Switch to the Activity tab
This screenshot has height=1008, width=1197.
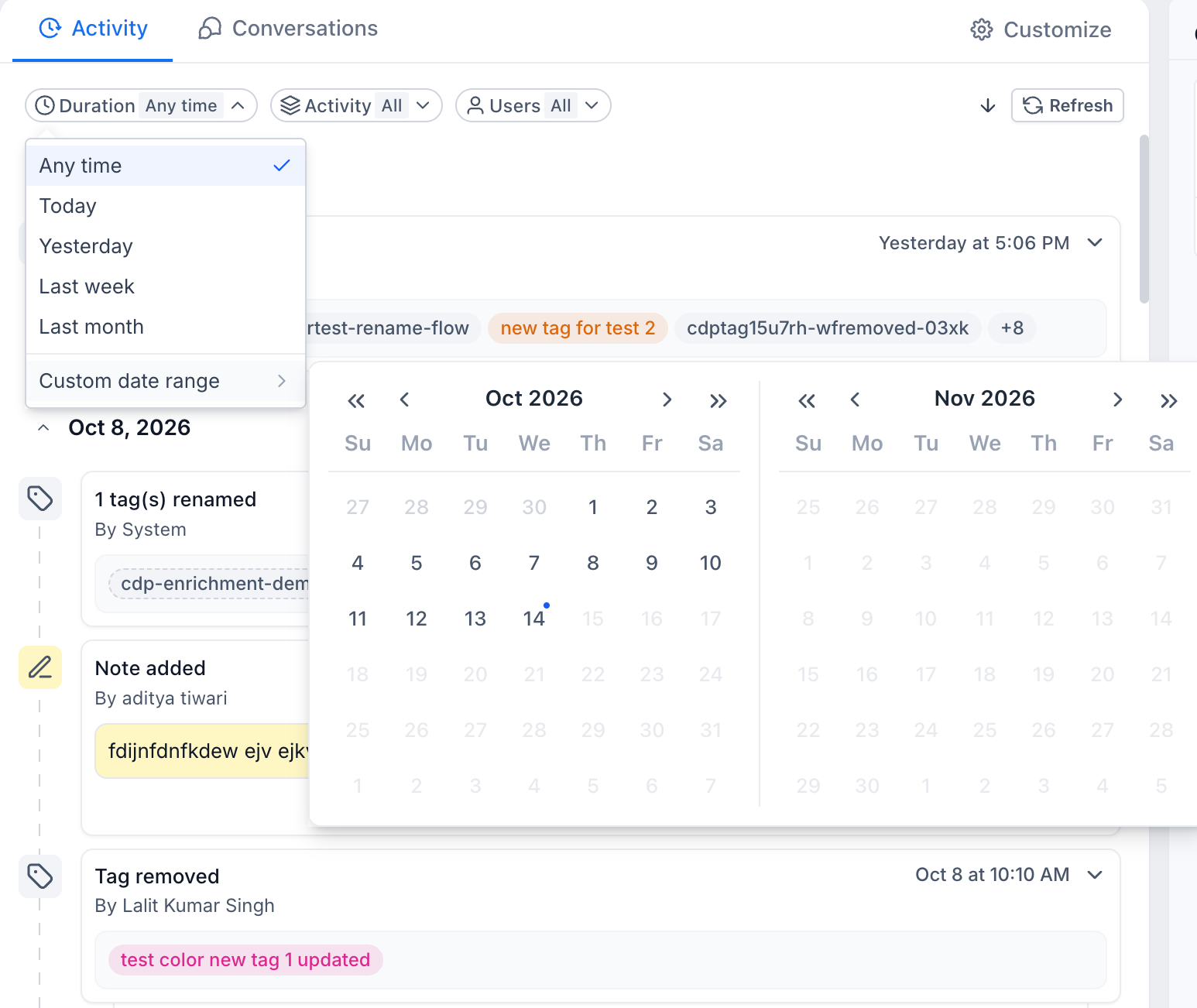tap(93, 29)
